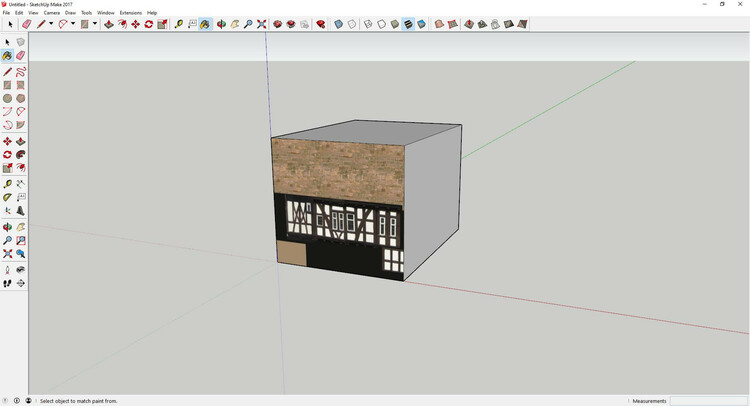Open the Edit menu

pyautogui.click(x=19, y=13)
